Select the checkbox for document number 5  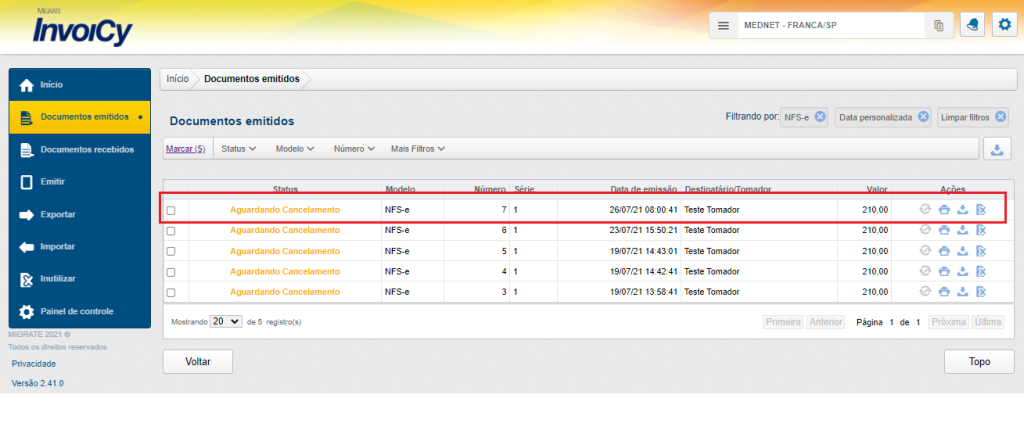point(171,252)
